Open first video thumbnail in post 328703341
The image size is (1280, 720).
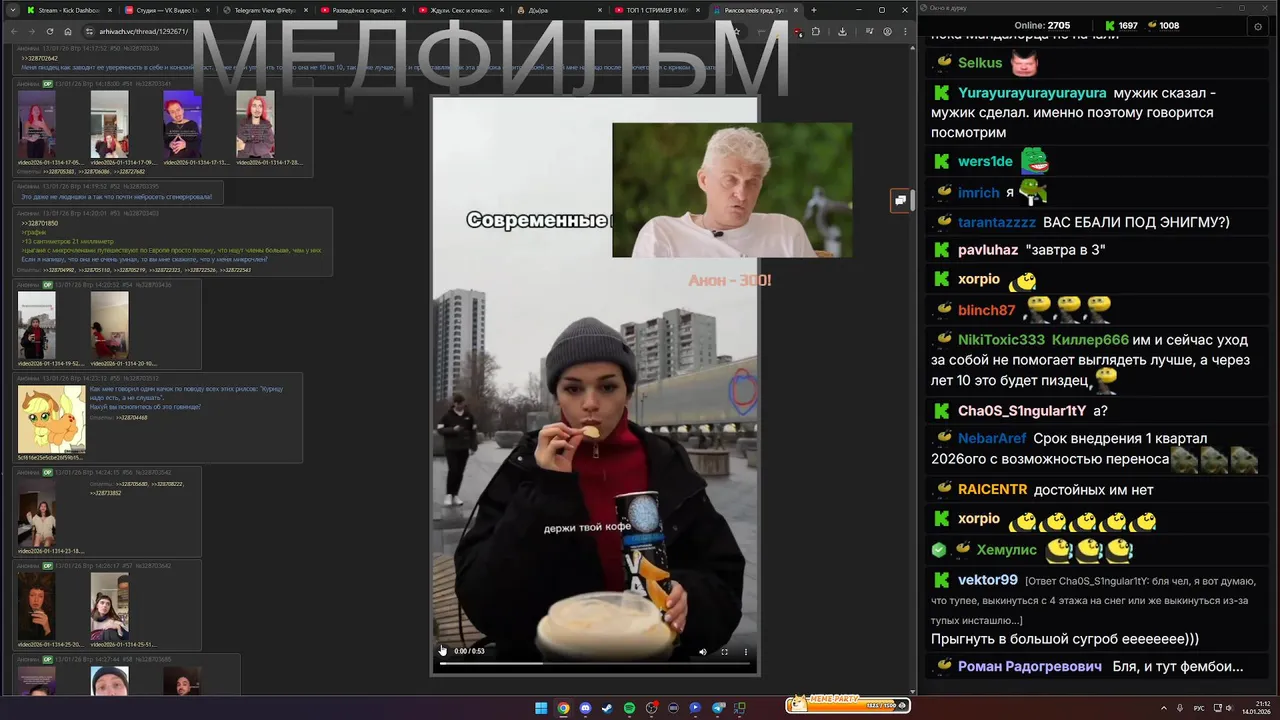[x=37, y=125]
